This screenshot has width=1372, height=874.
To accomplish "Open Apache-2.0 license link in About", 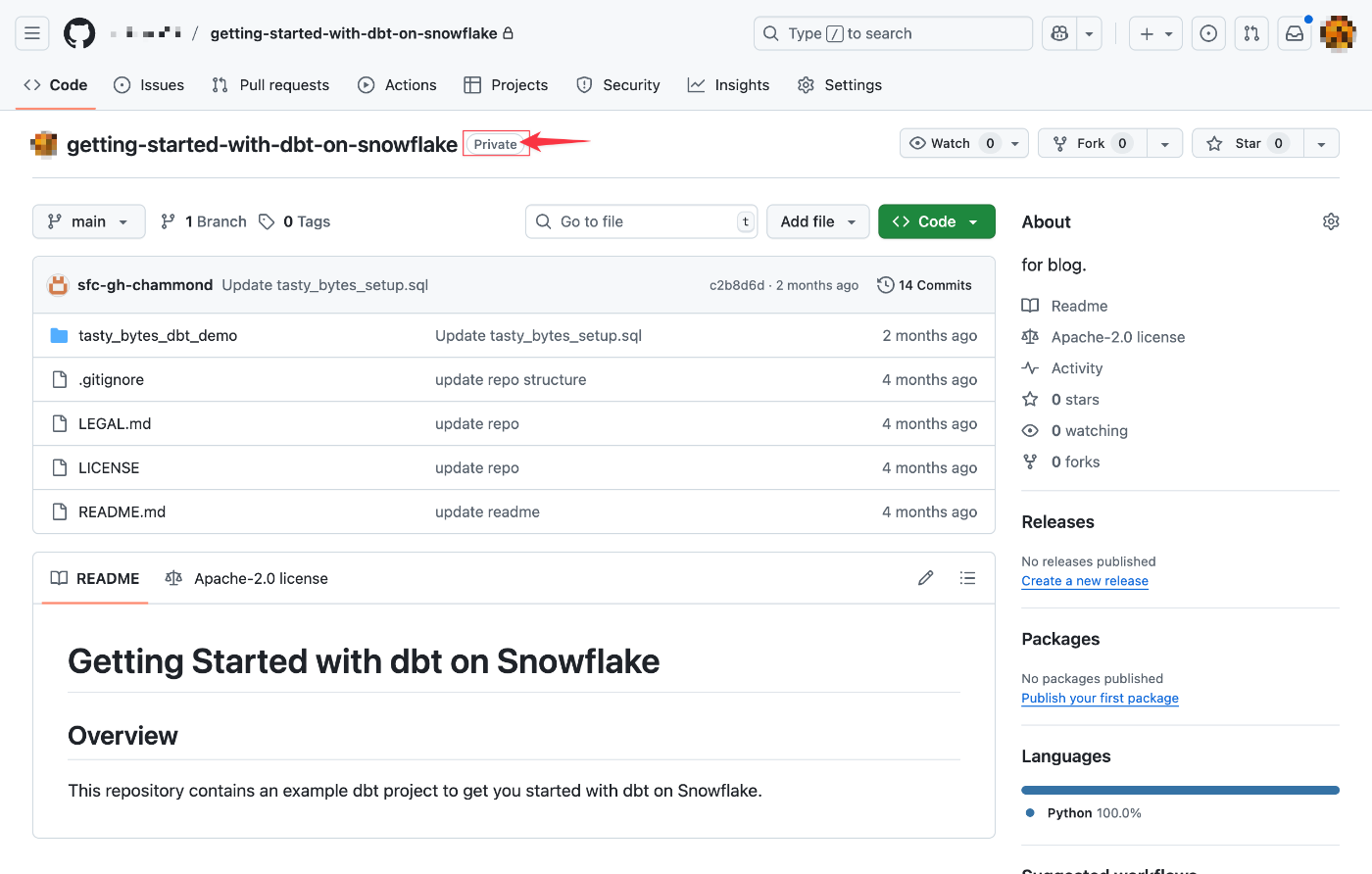I will point(1103,337).
